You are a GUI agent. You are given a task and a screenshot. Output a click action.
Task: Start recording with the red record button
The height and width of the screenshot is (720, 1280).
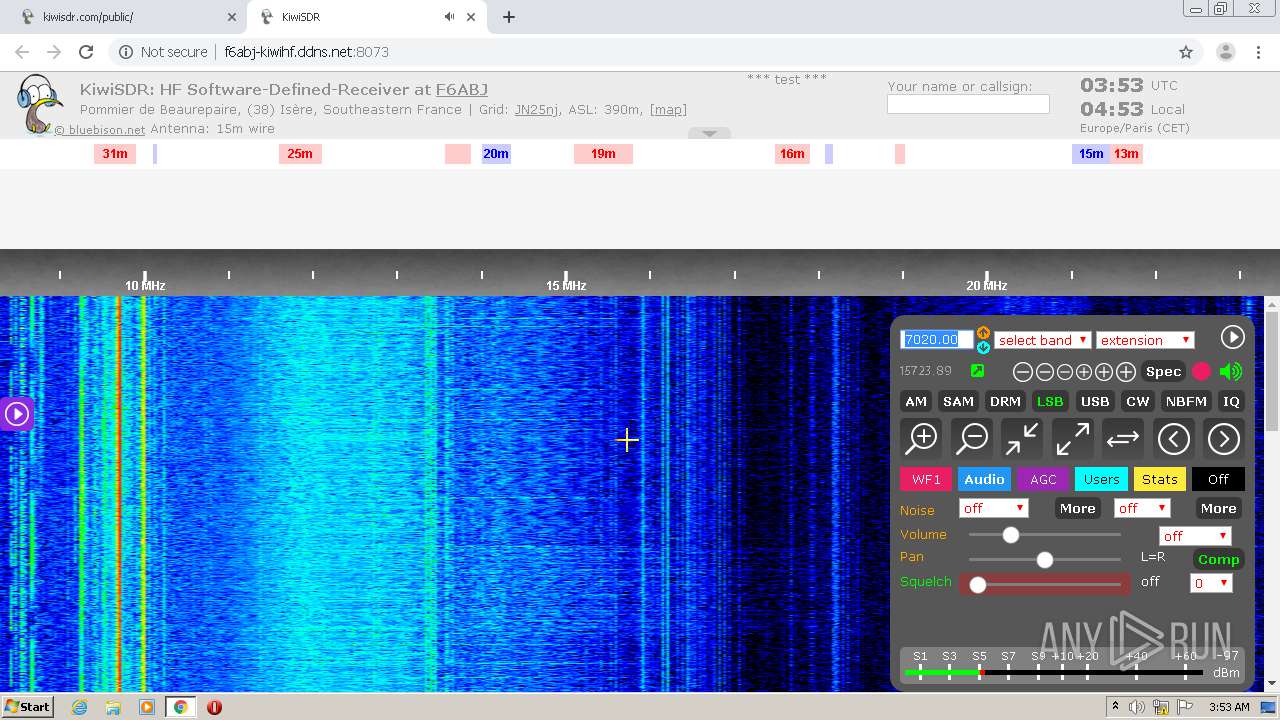[1201, 372]
